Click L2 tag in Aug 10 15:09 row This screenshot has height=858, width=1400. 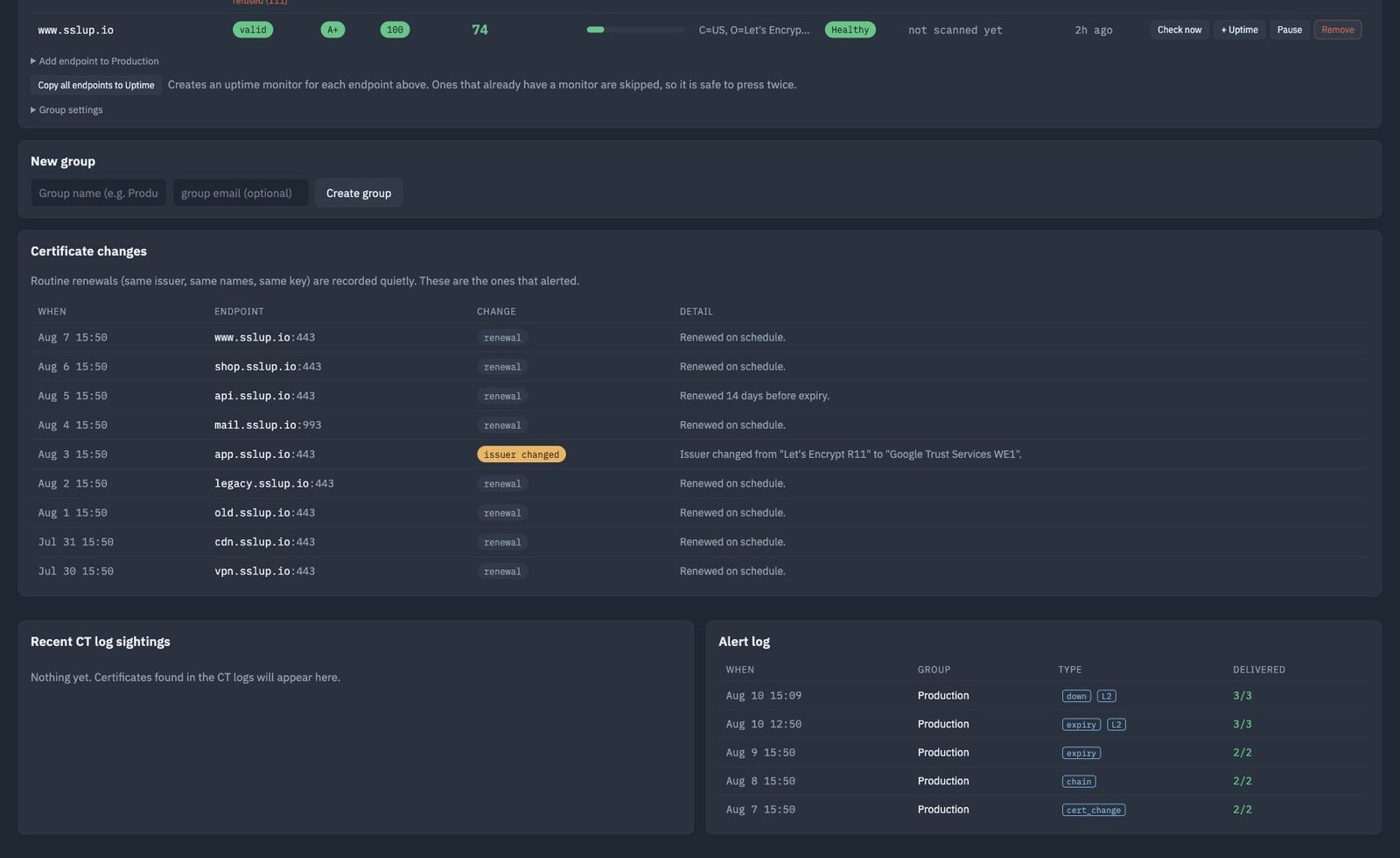click(x=1106, y=696)
